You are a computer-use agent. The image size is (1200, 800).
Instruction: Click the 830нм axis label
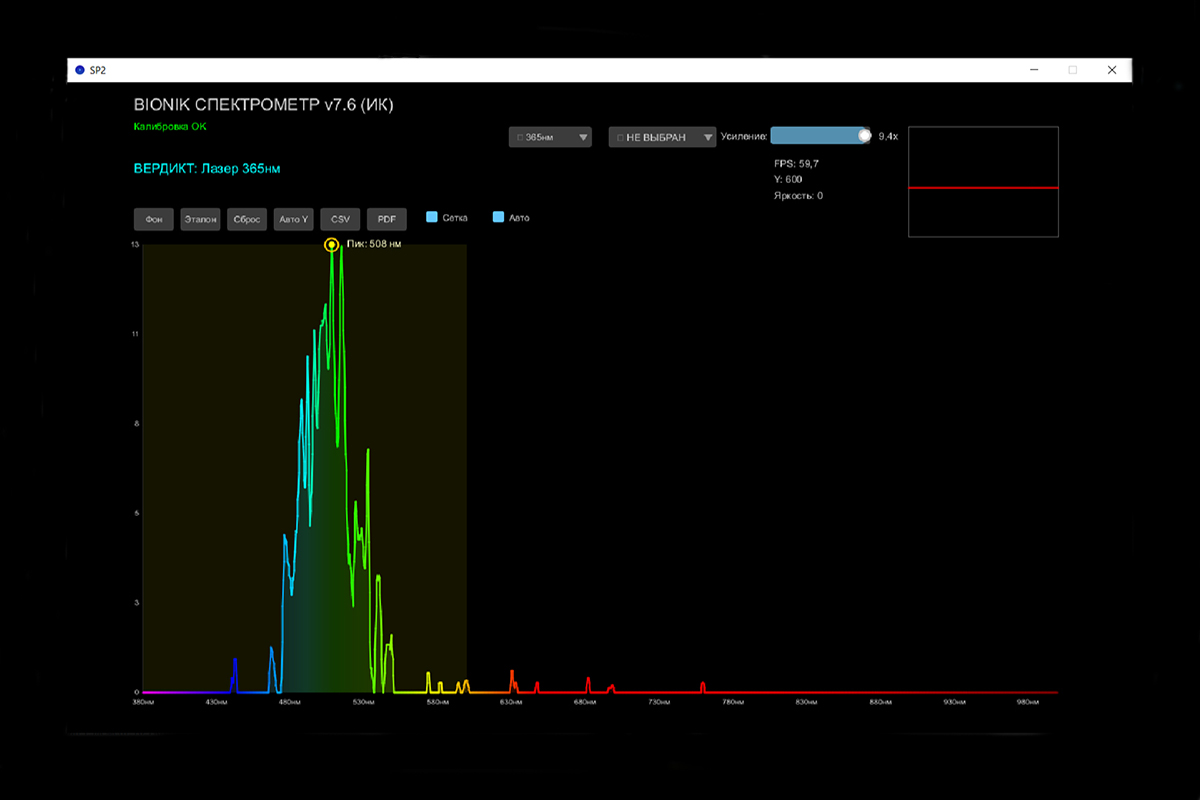(807, 703)
